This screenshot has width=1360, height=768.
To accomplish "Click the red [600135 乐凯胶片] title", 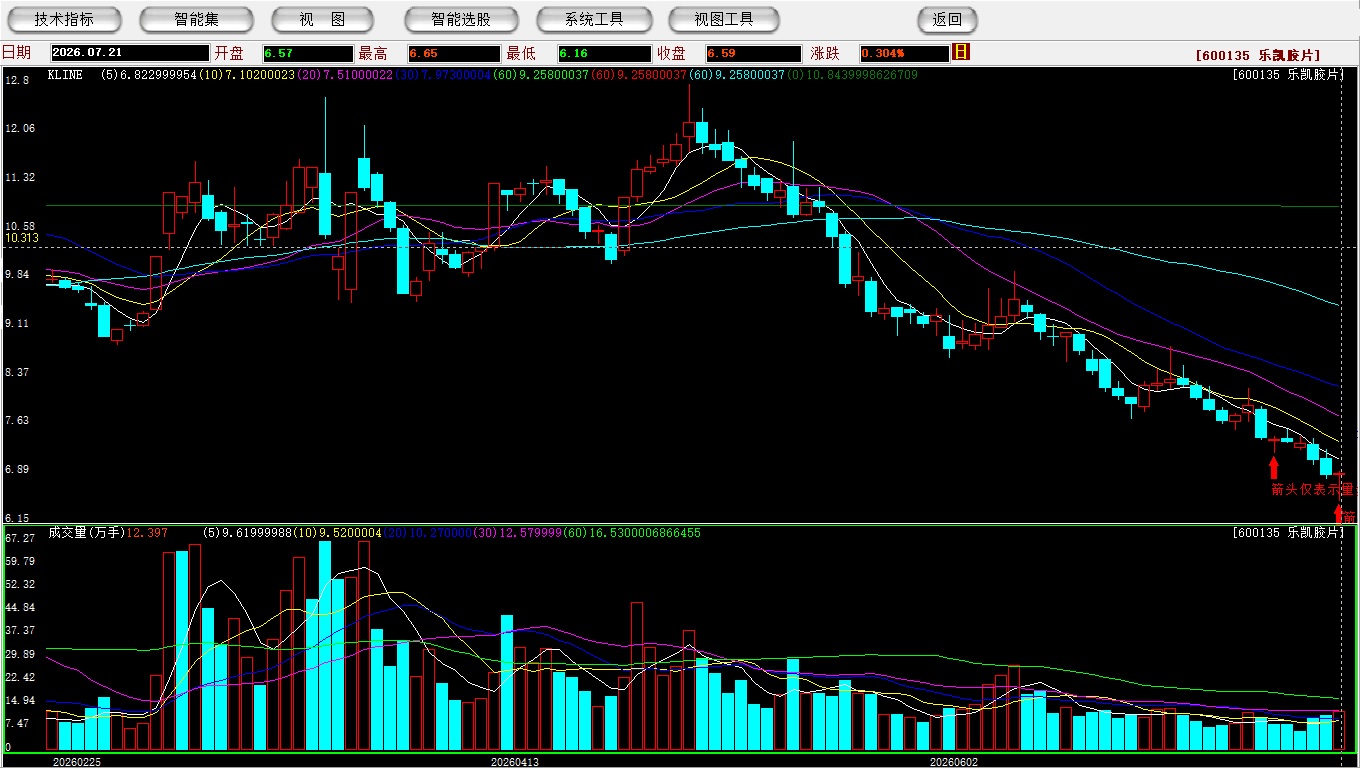I will pyautogui.click(x=1258, y=56).
